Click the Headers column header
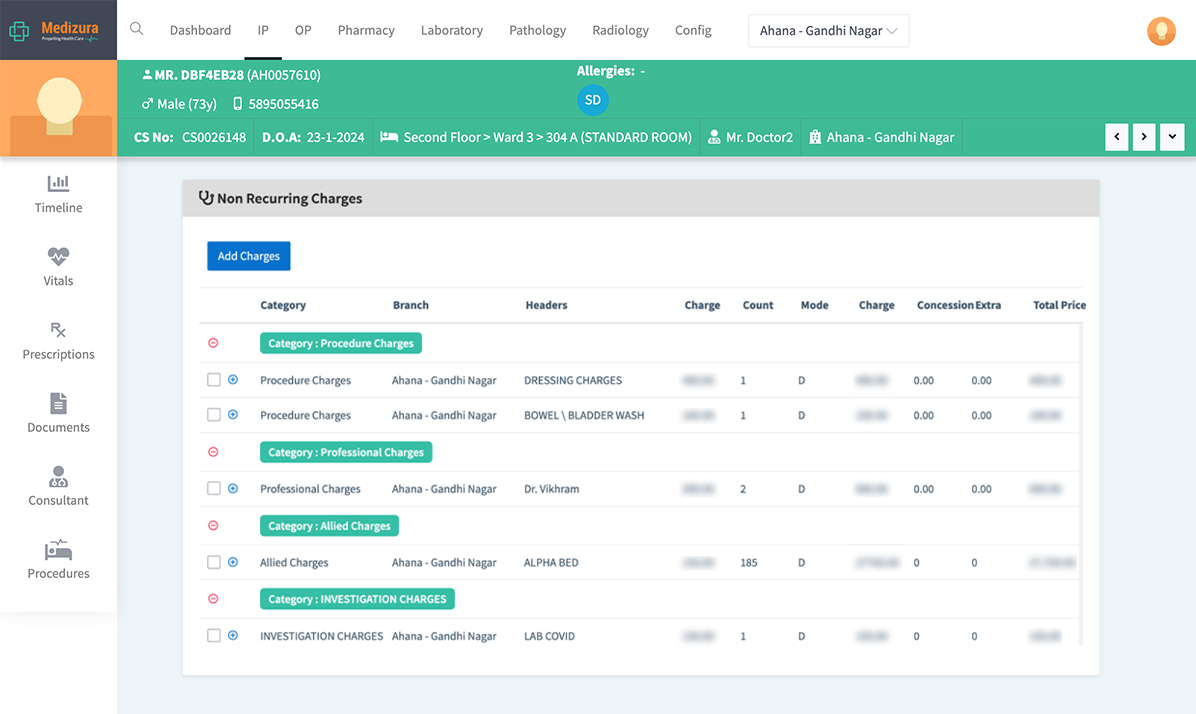 (x=546, y=305)
